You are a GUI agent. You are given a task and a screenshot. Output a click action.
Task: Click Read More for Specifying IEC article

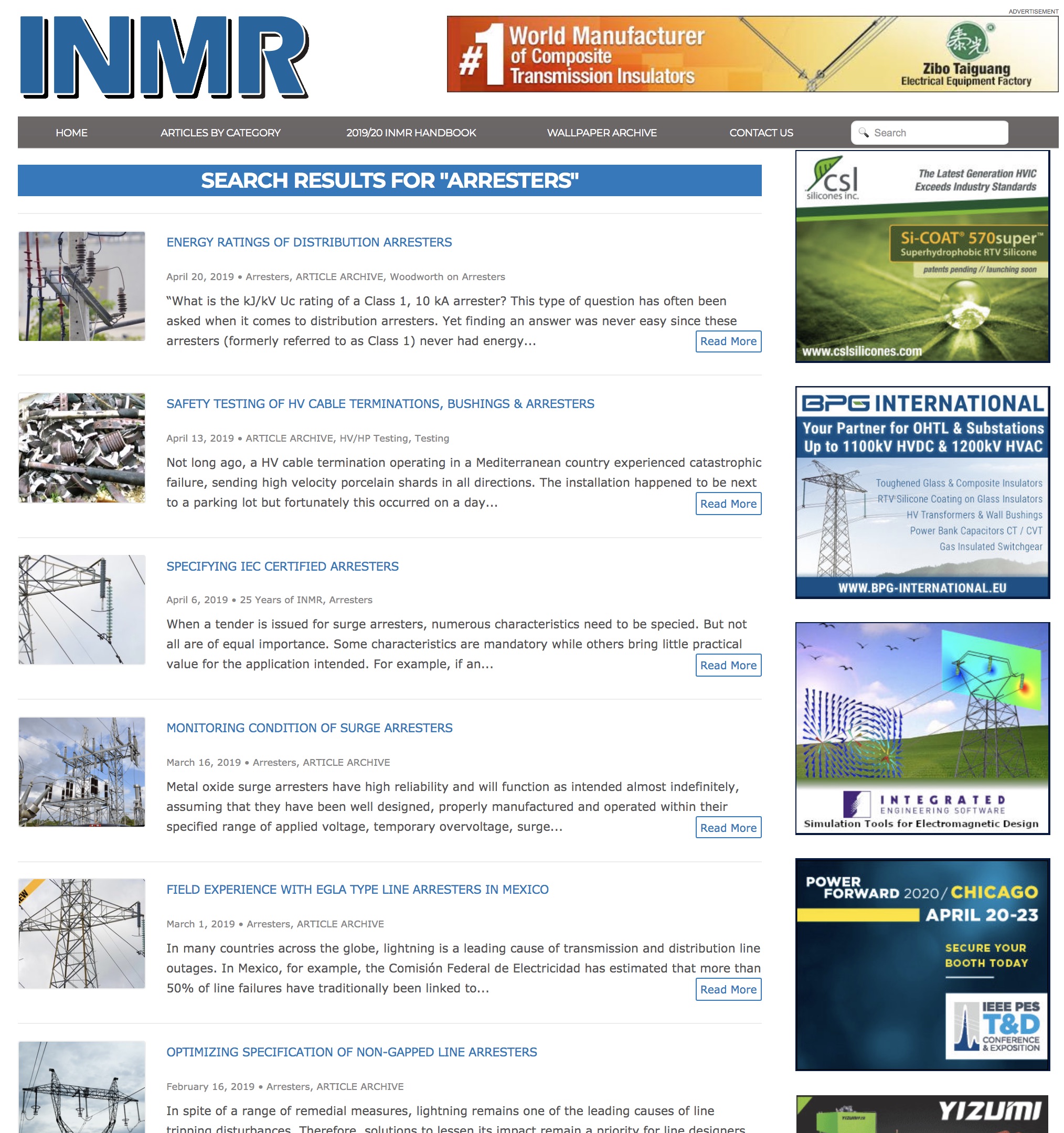tap(728, 665)
